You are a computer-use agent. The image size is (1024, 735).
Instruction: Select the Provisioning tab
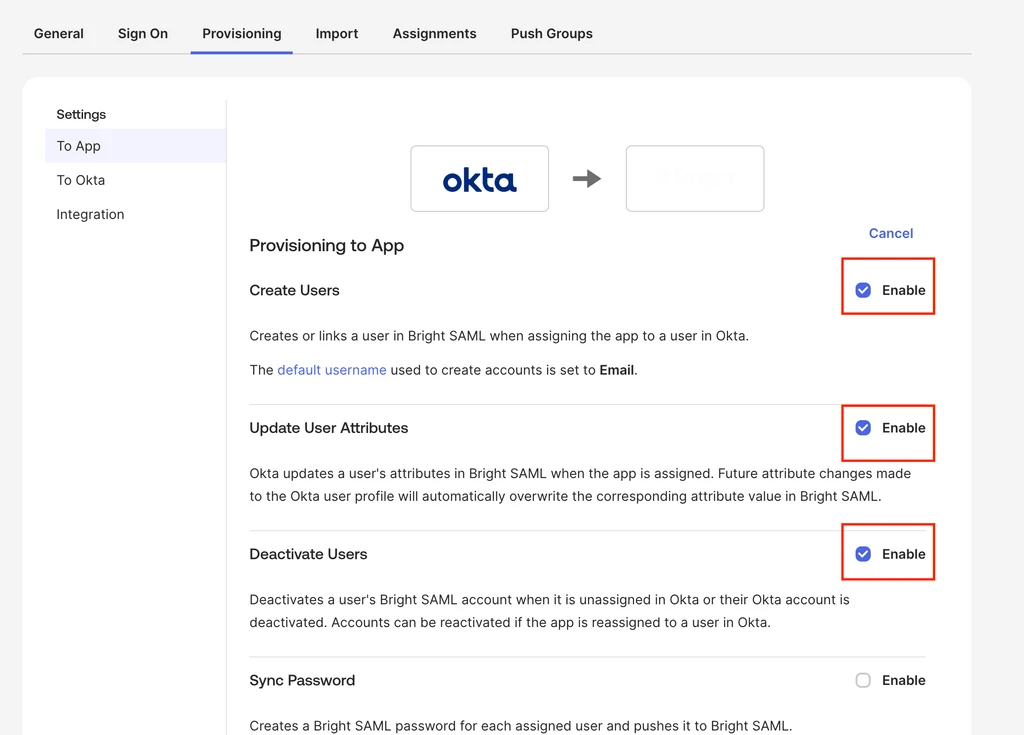(x=242, y=33)
